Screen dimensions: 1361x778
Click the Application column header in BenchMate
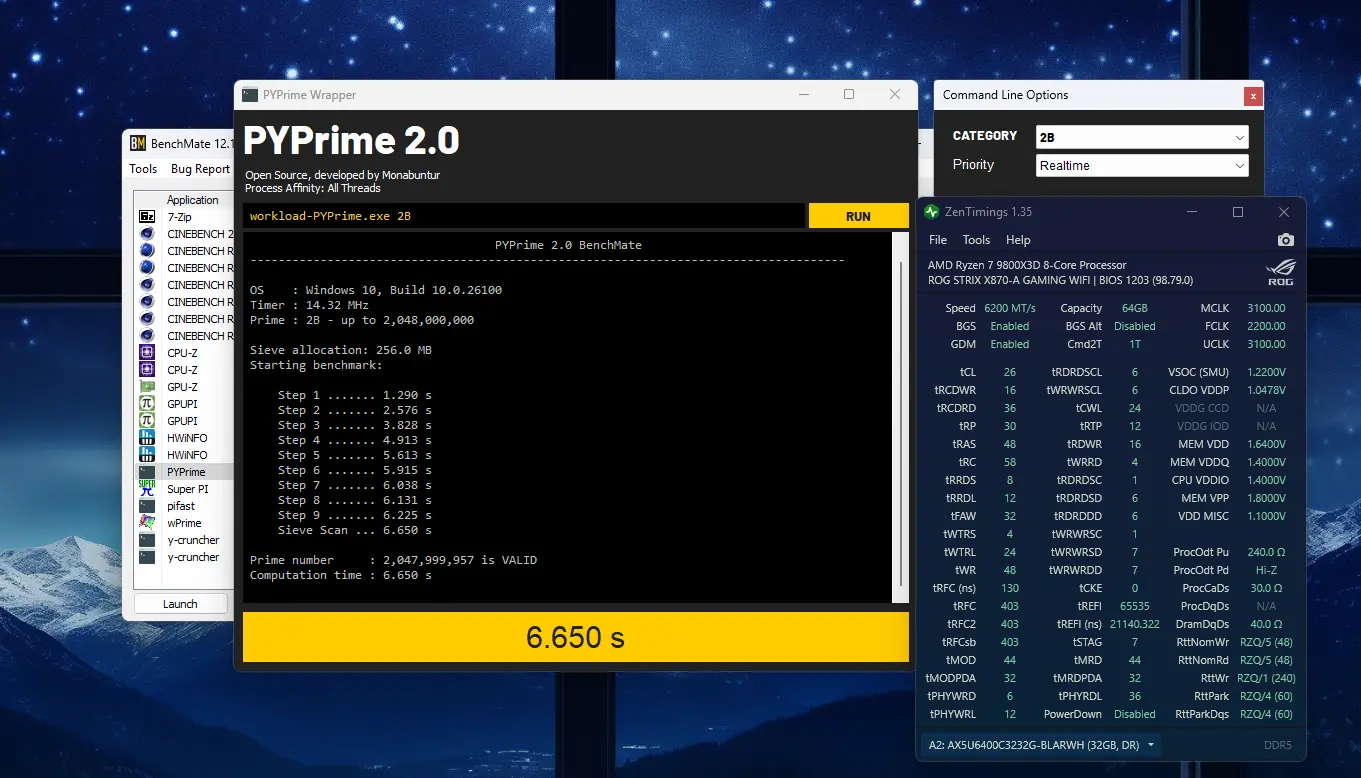click(192, 200)
